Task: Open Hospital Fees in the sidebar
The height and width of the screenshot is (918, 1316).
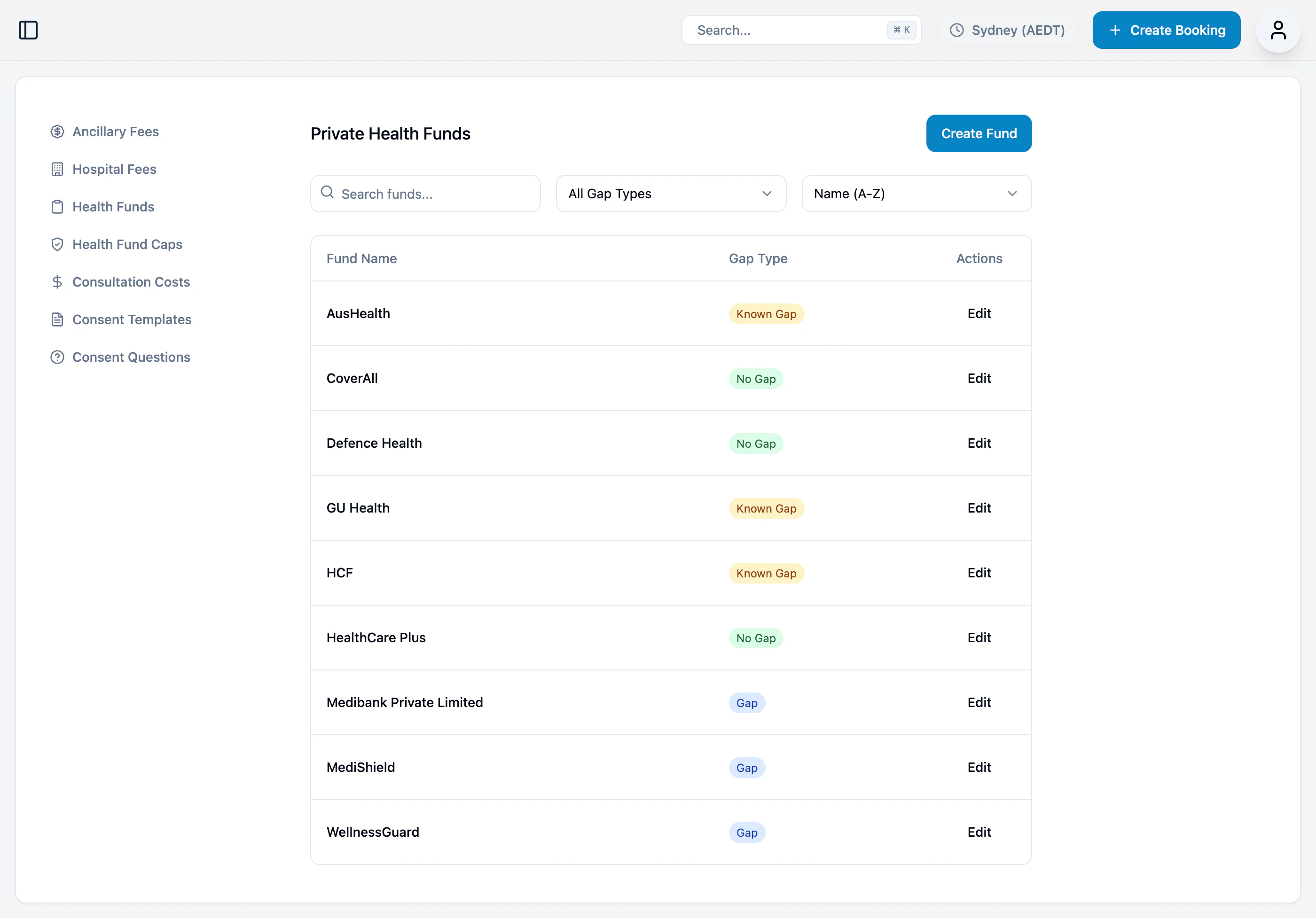Action: click(x=114, y=169)
